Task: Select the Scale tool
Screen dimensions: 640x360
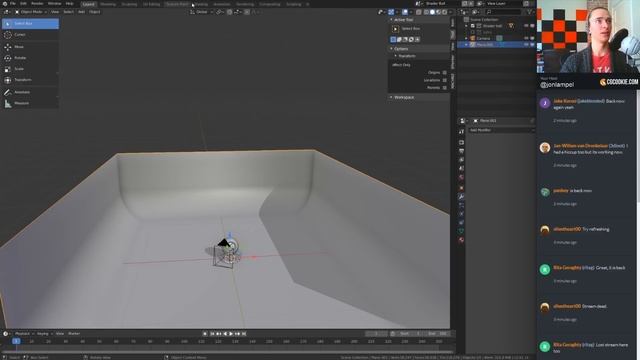Action: [30, 69]
